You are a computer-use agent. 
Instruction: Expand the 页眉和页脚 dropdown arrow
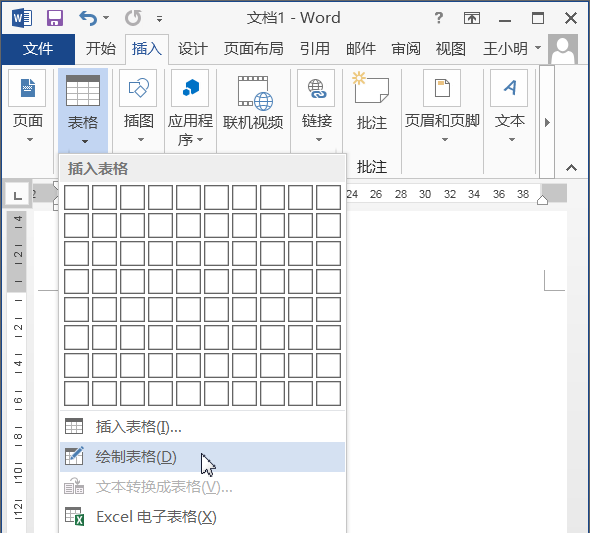coord(445,140)
